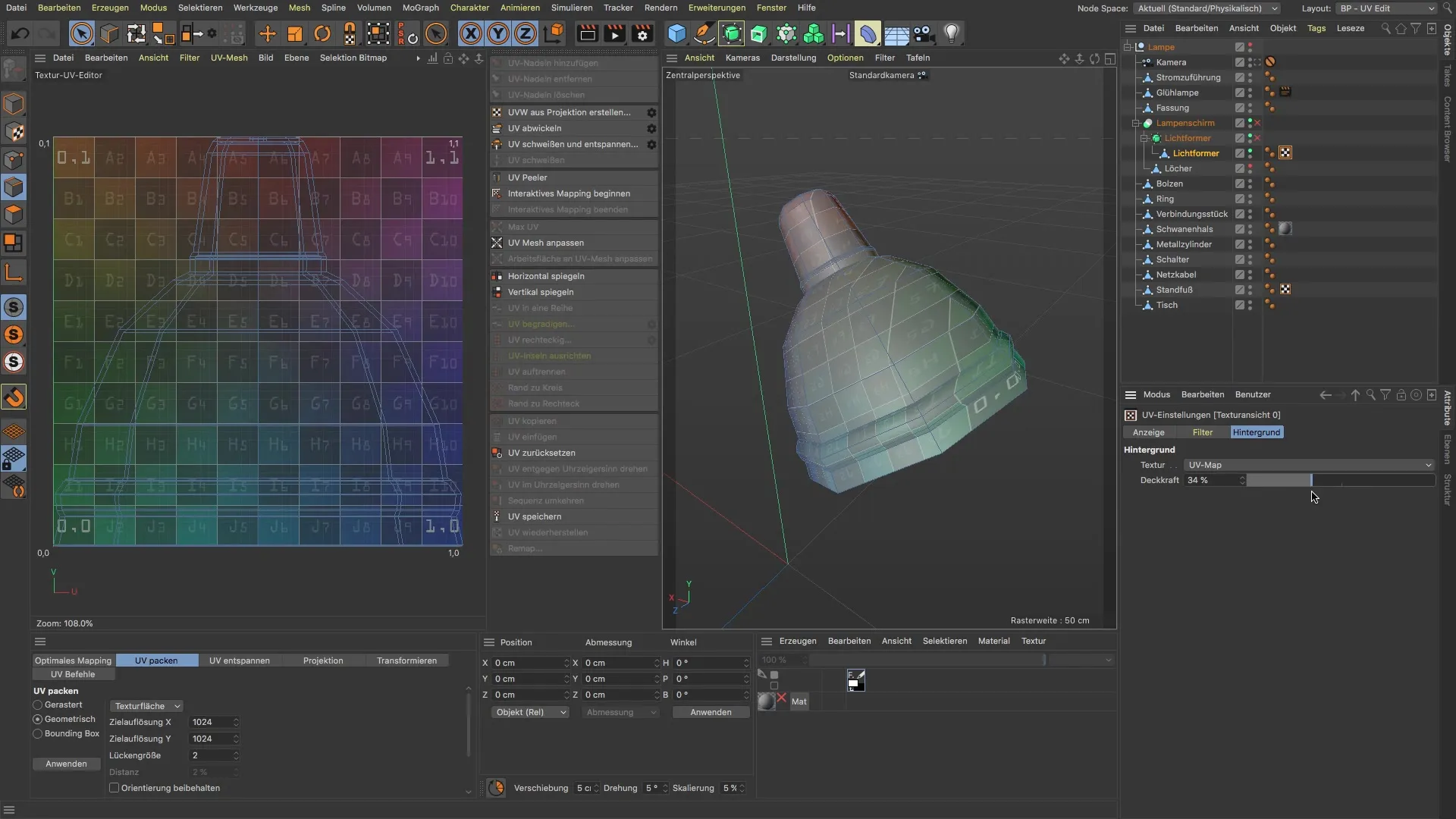Click the material tag on Schwanenhals
1456x819 pixels.
coord(1285,229)
